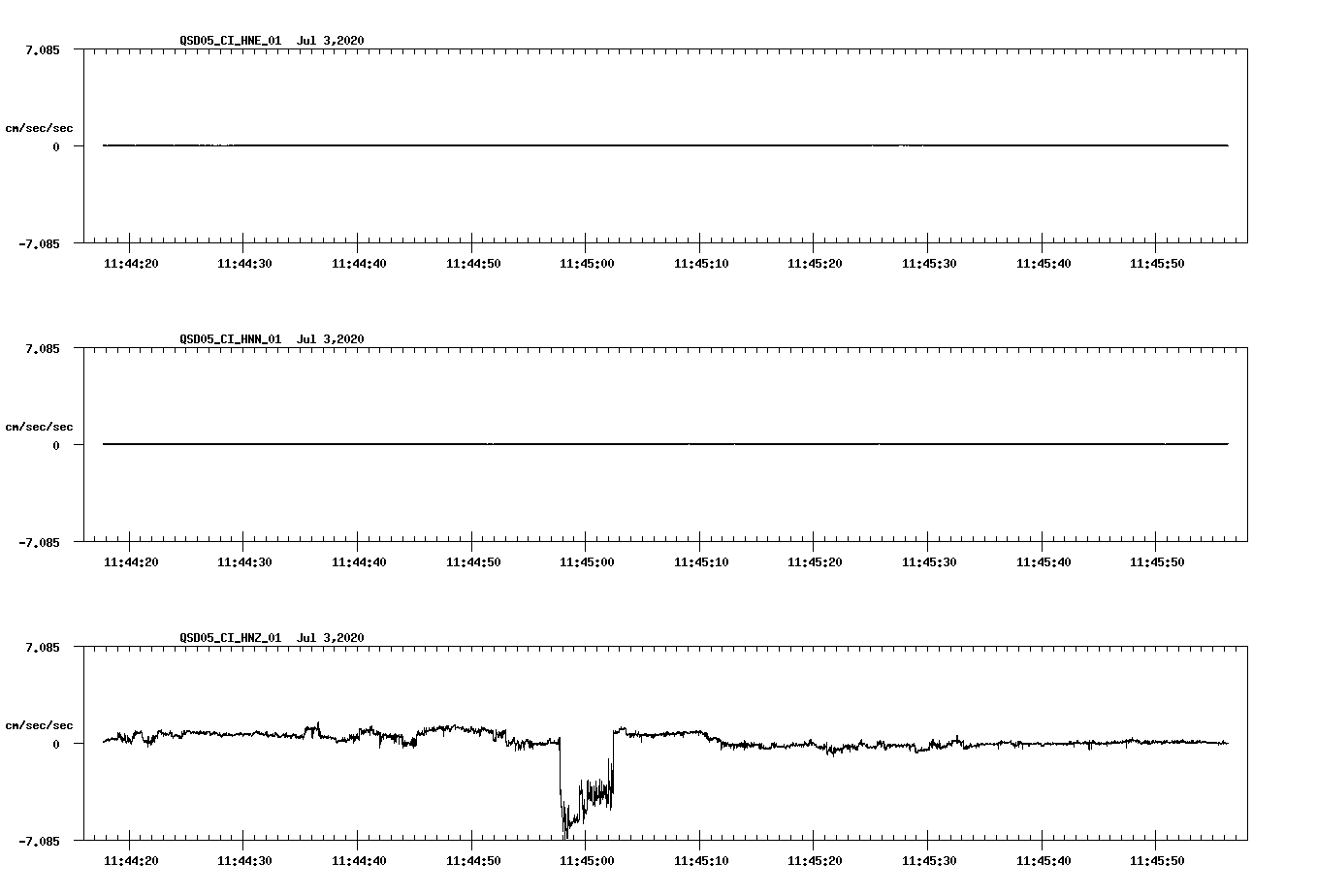Click the flat trace line in HNN plot
Viewport: 1317px width, 896px height.
pyautogui.click(x=665, y=444)
